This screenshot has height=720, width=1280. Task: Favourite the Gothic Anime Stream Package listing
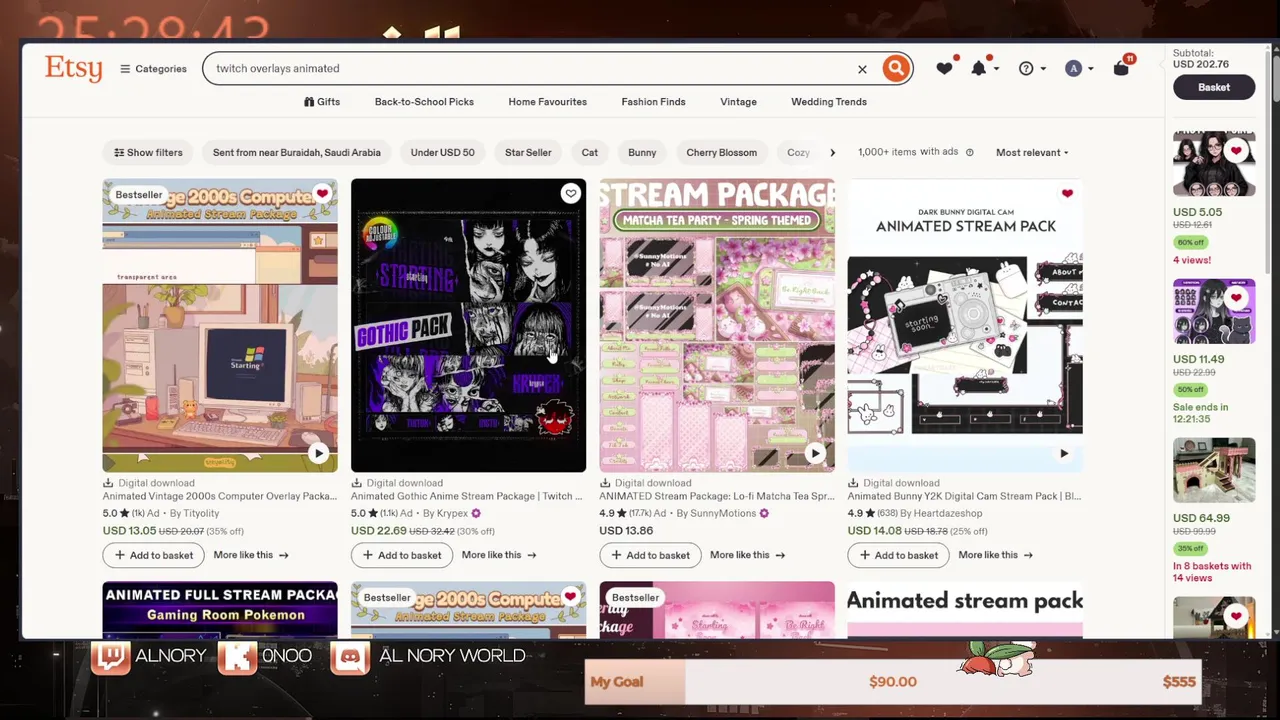(570, 194)
